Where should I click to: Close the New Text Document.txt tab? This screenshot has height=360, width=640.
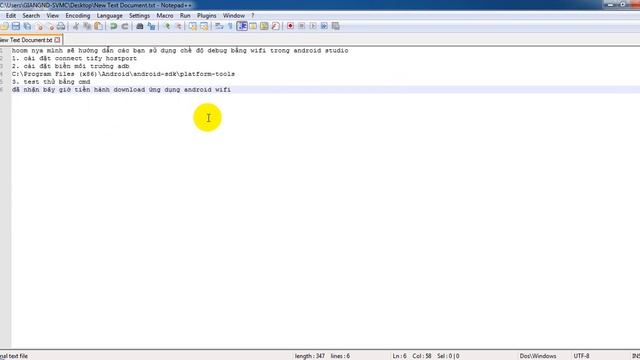[x=58, y=40]
